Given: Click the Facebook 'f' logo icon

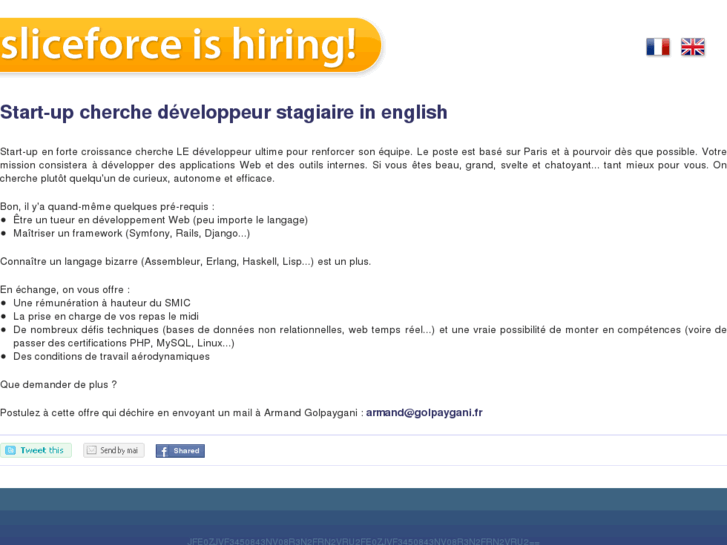Looking at the screenshot, I should pos(163,451).
